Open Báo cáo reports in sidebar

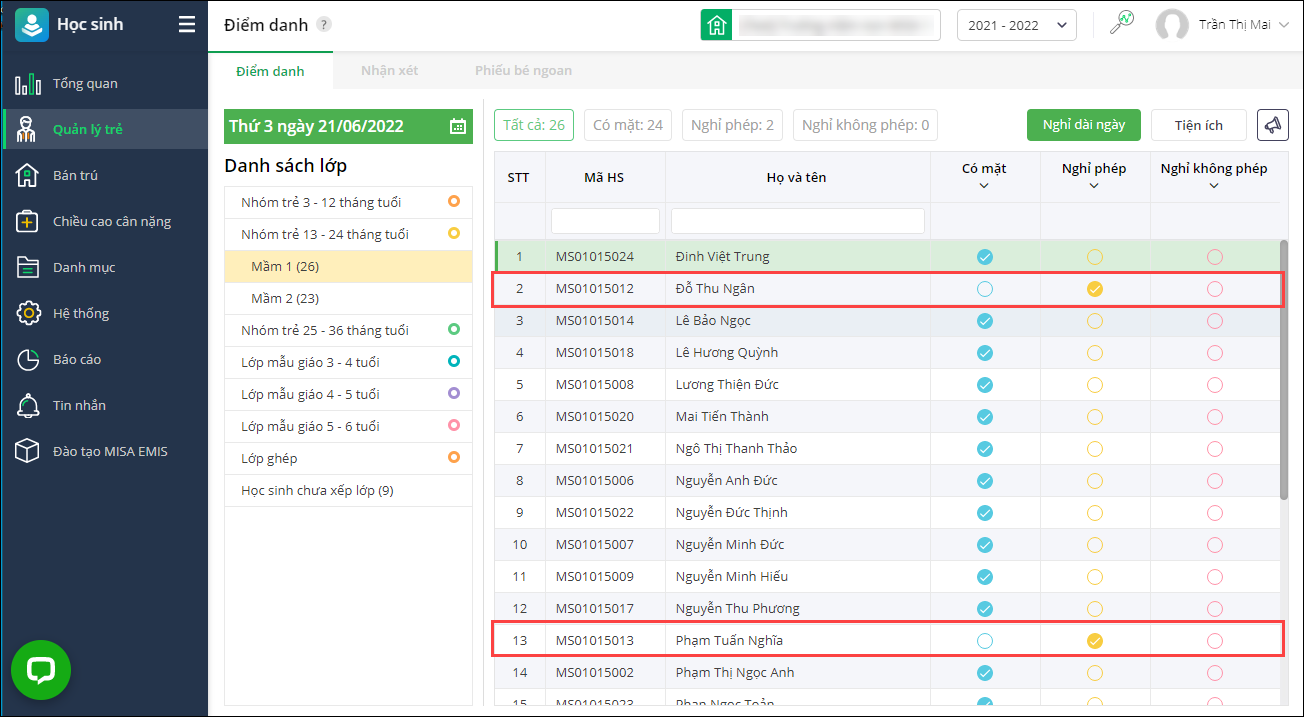point(77,359)
